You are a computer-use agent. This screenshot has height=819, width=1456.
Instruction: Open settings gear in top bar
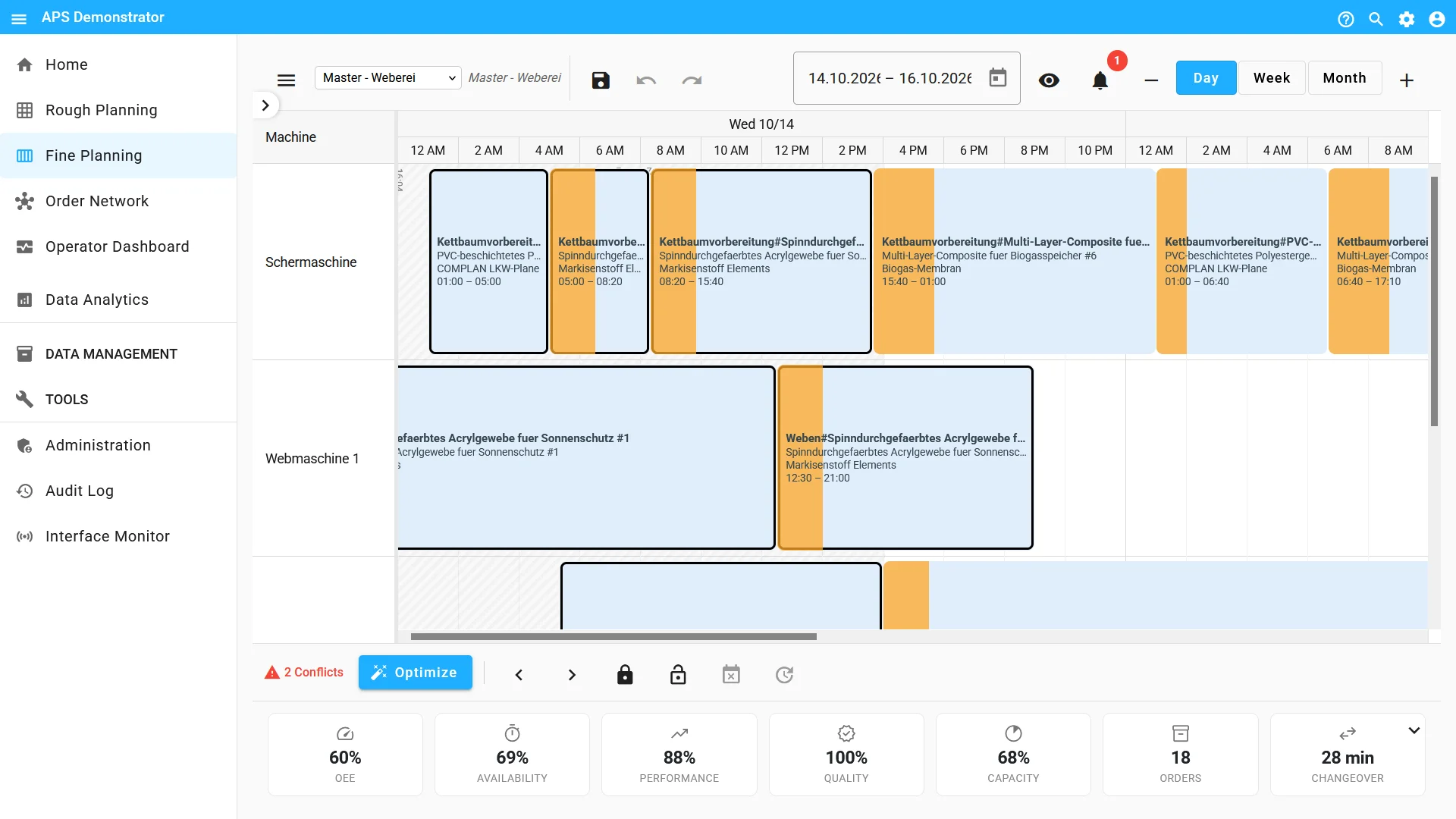[1407, 19]
